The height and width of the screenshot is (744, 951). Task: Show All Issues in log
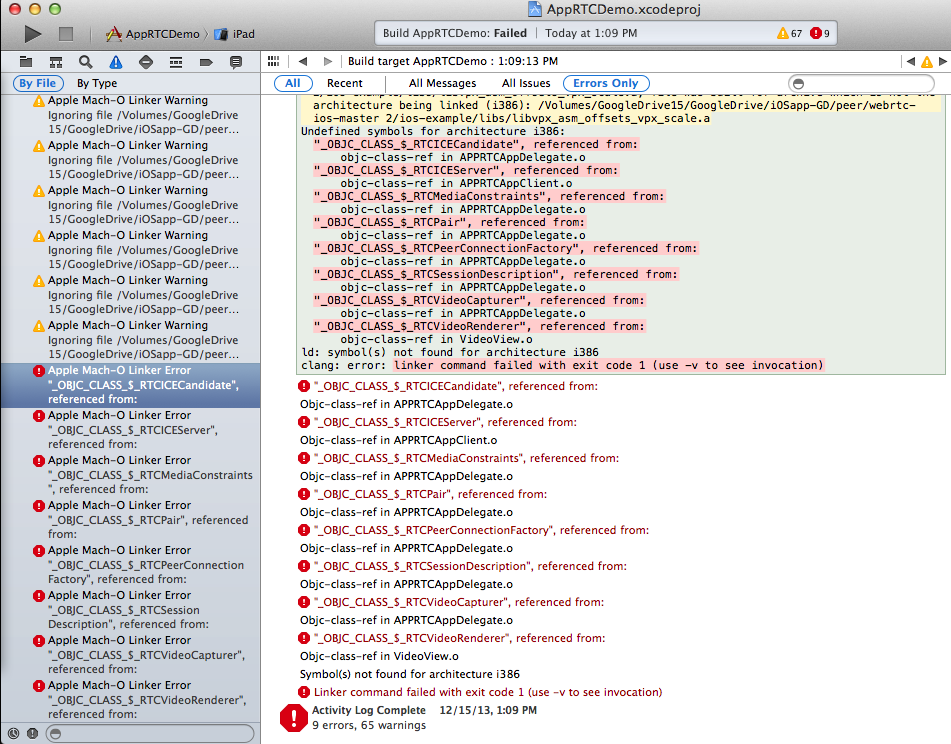point(526,83)
